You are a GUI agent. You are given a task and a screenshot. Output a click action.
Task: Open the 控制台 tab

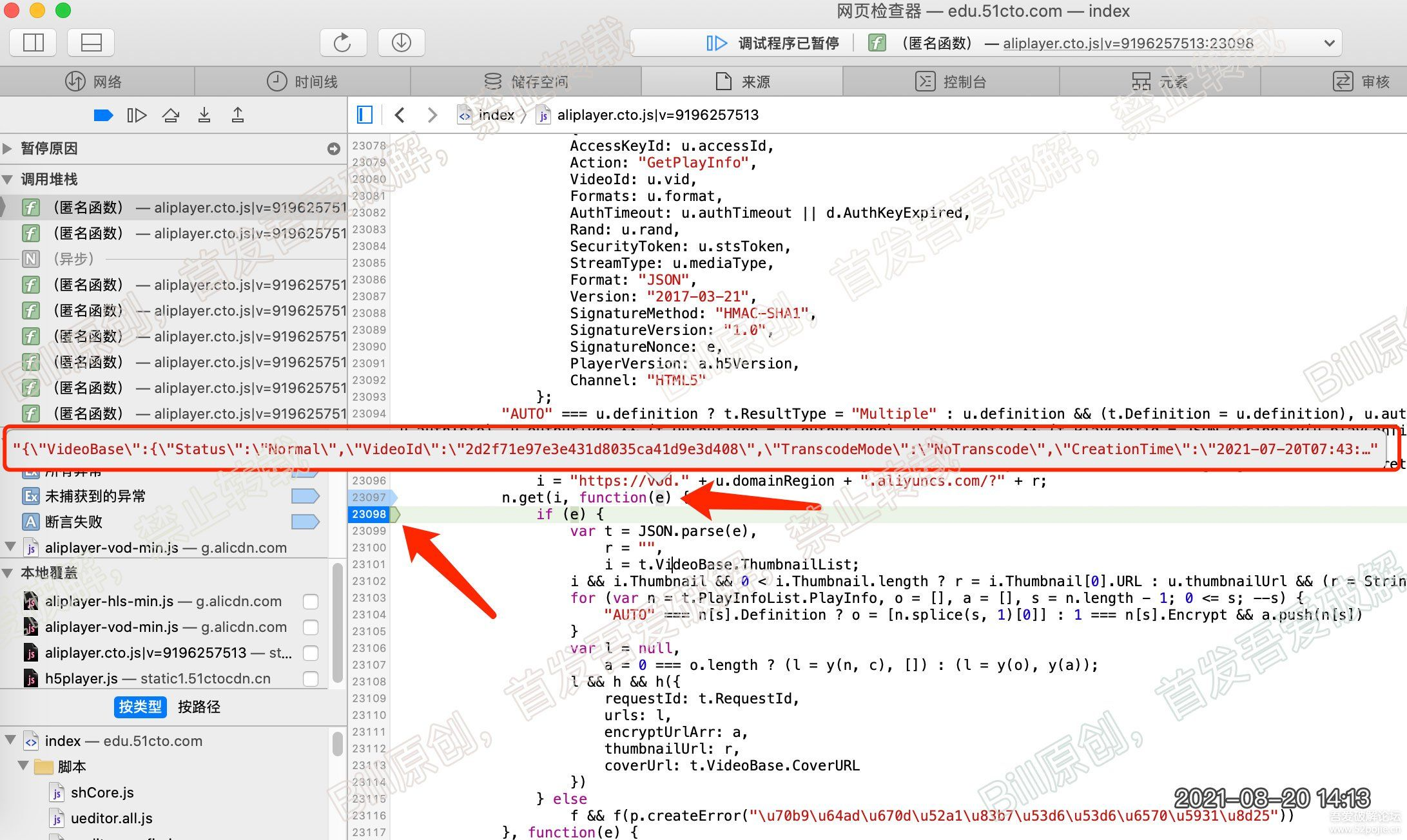tap(951, 82)
